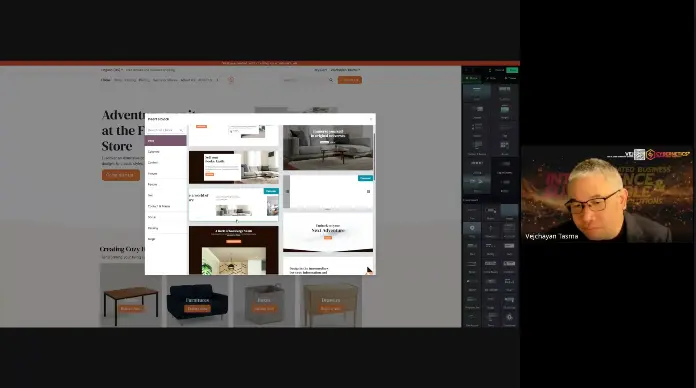Choose the dark brown room block thumbnail
This screenshot has height=388, width=696.
pos(233,250)
